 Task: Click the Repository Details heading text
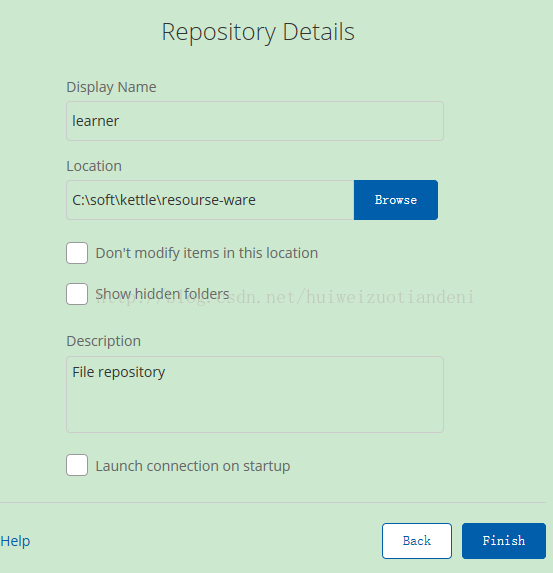(x=258, y=32)
